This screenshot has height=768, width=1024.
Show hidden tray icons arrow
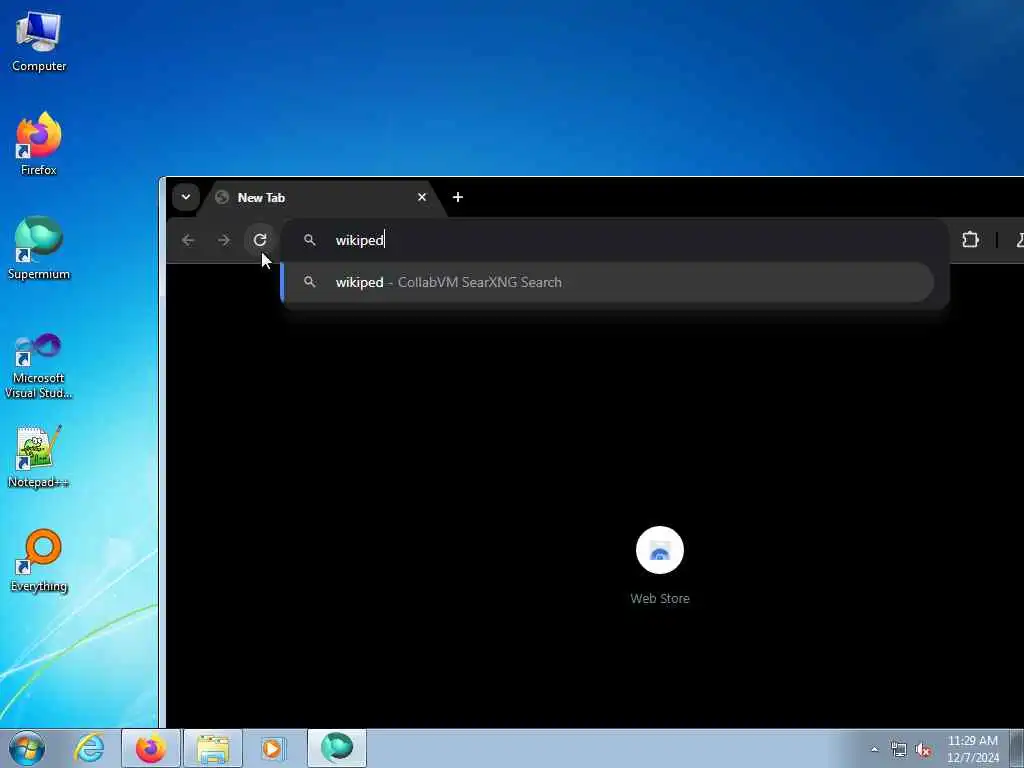(x=874, y=750)
